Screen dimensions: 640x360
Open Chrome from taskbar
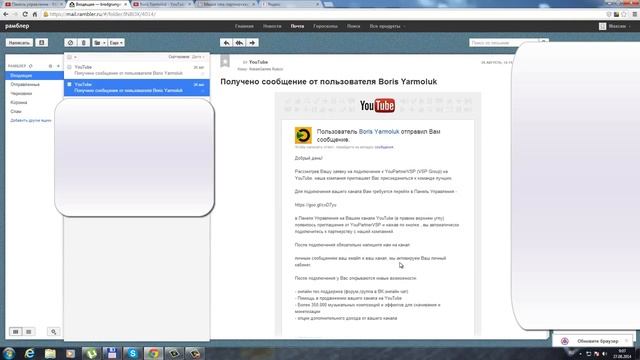click(x=153, y=353)
